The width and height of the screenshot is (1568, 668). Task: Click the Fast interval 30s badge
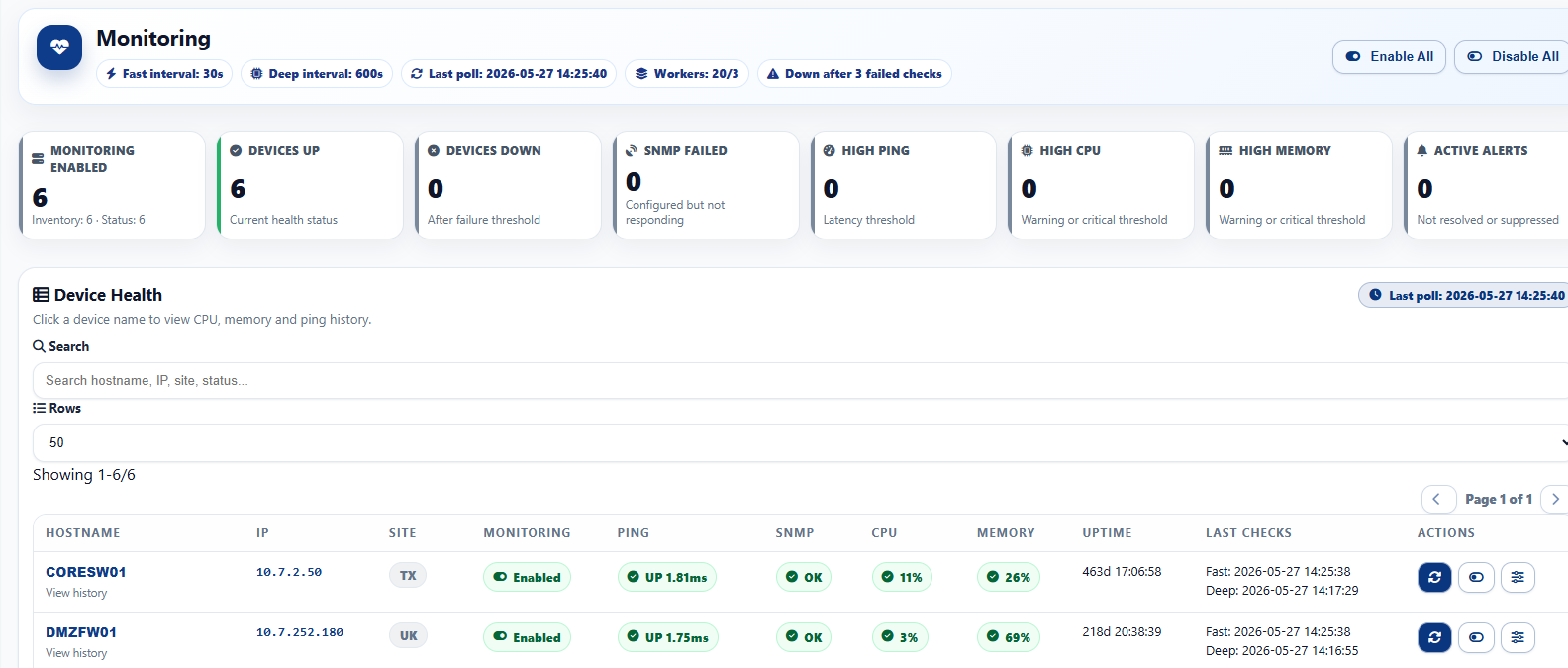click(x=164, y=74)
